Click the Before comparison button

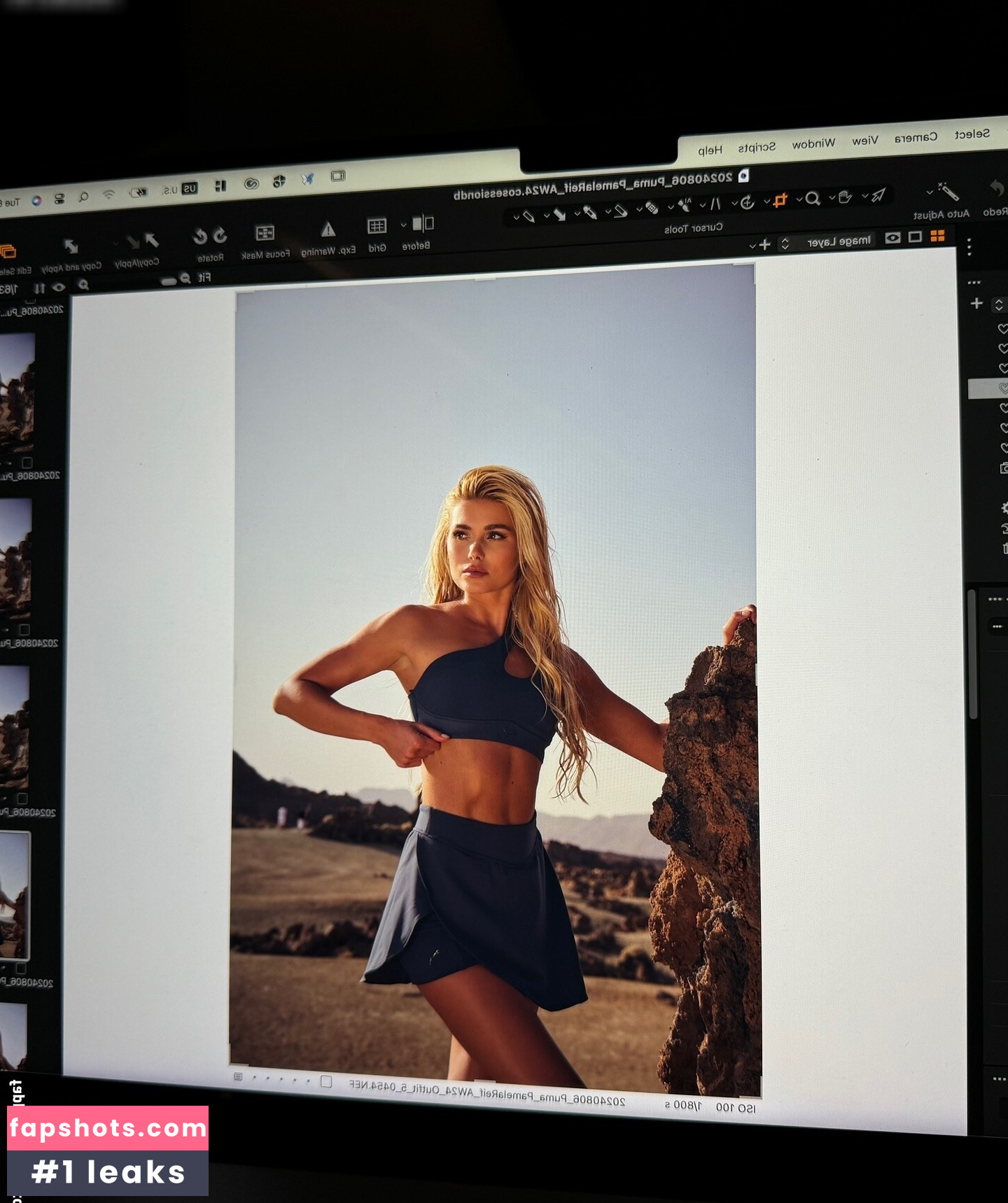pyautogui.click(x=423, y=224)
